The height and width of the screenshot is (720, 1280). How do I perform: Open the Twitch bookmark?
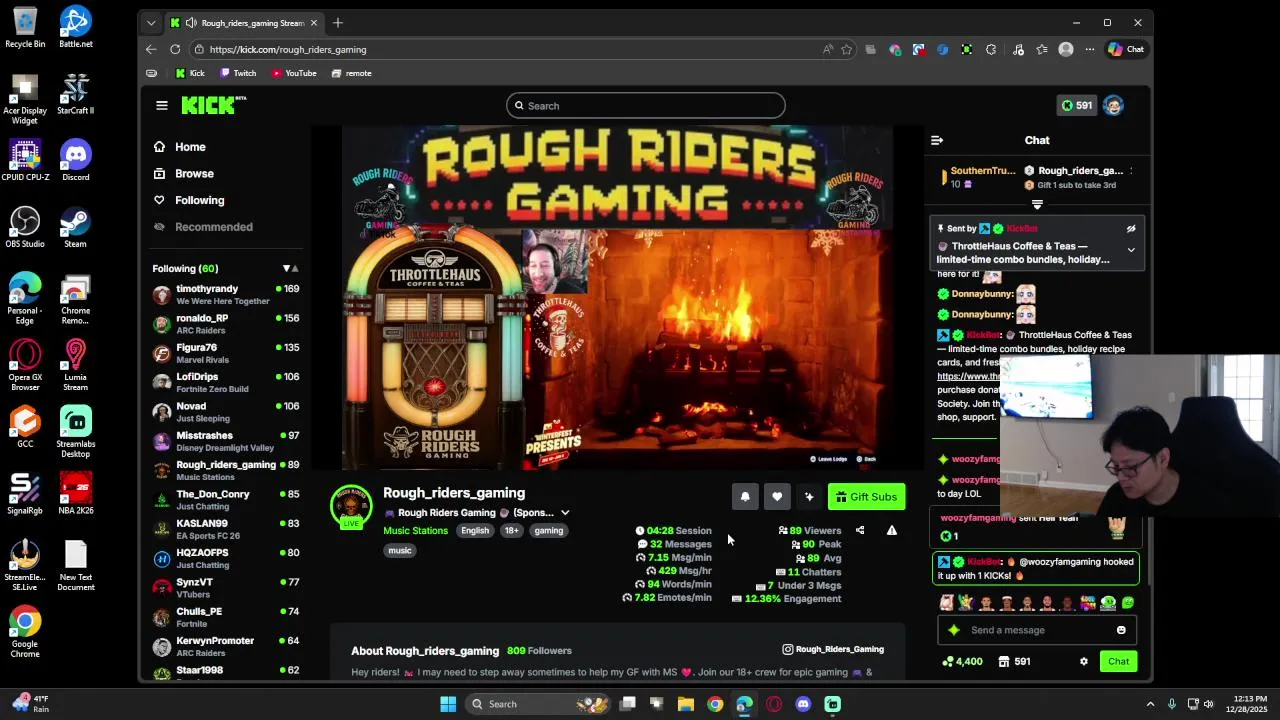point(238,73)
